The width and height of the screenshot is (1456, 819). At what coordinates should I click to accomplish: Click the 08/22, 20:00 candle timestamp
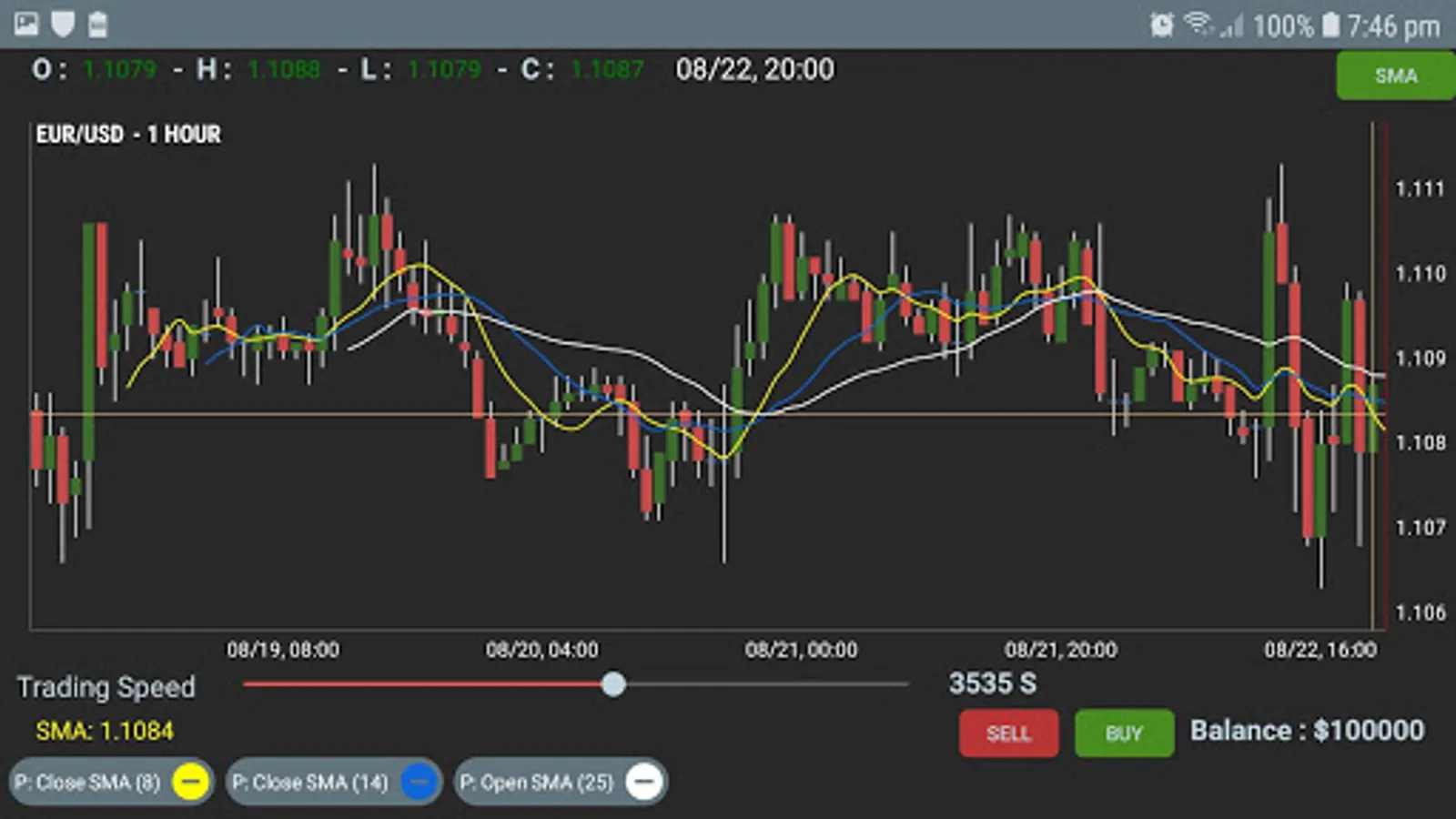[754, 70]
